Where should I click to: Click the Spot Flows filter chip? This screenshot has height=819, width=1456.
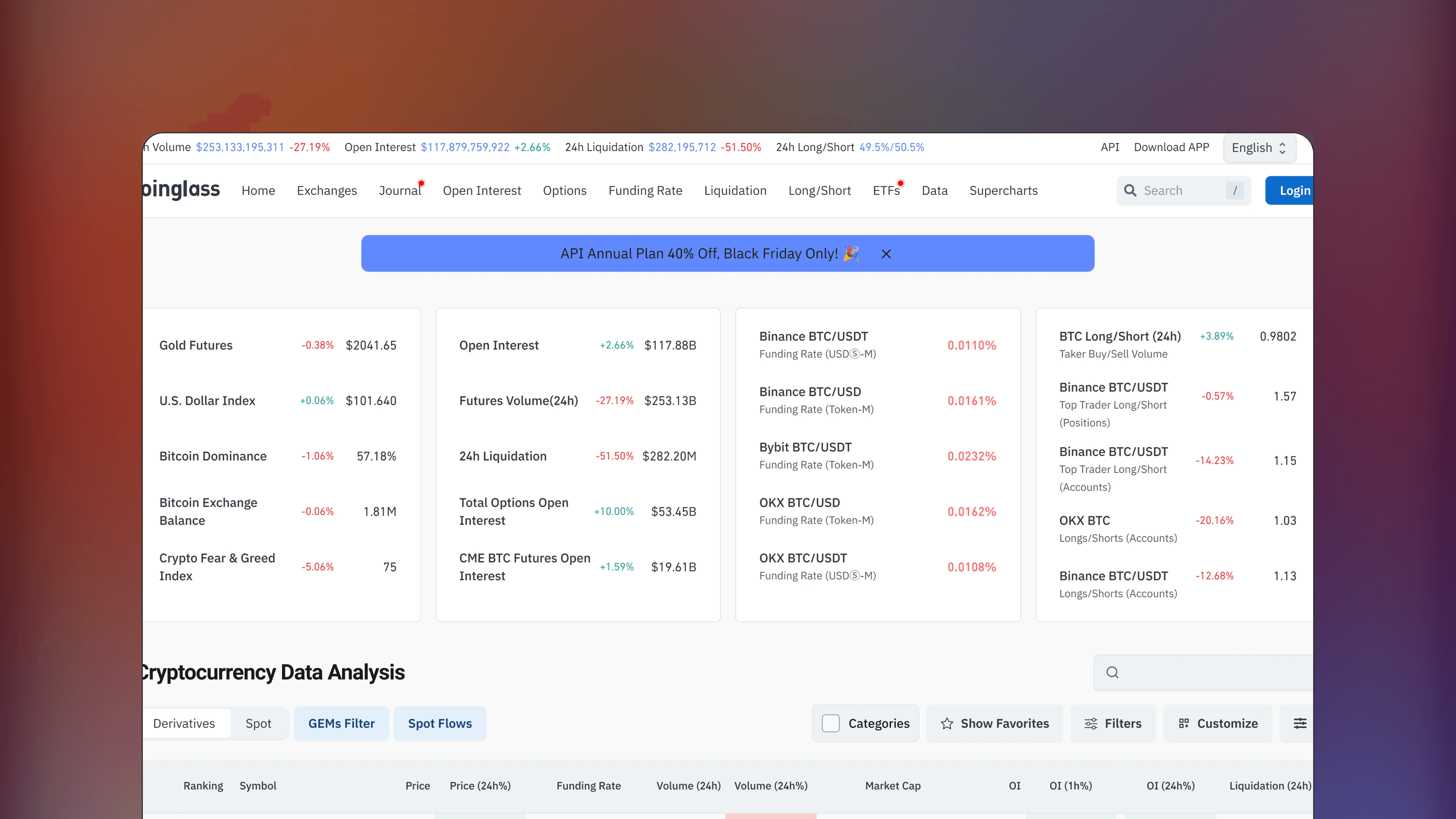440,723
